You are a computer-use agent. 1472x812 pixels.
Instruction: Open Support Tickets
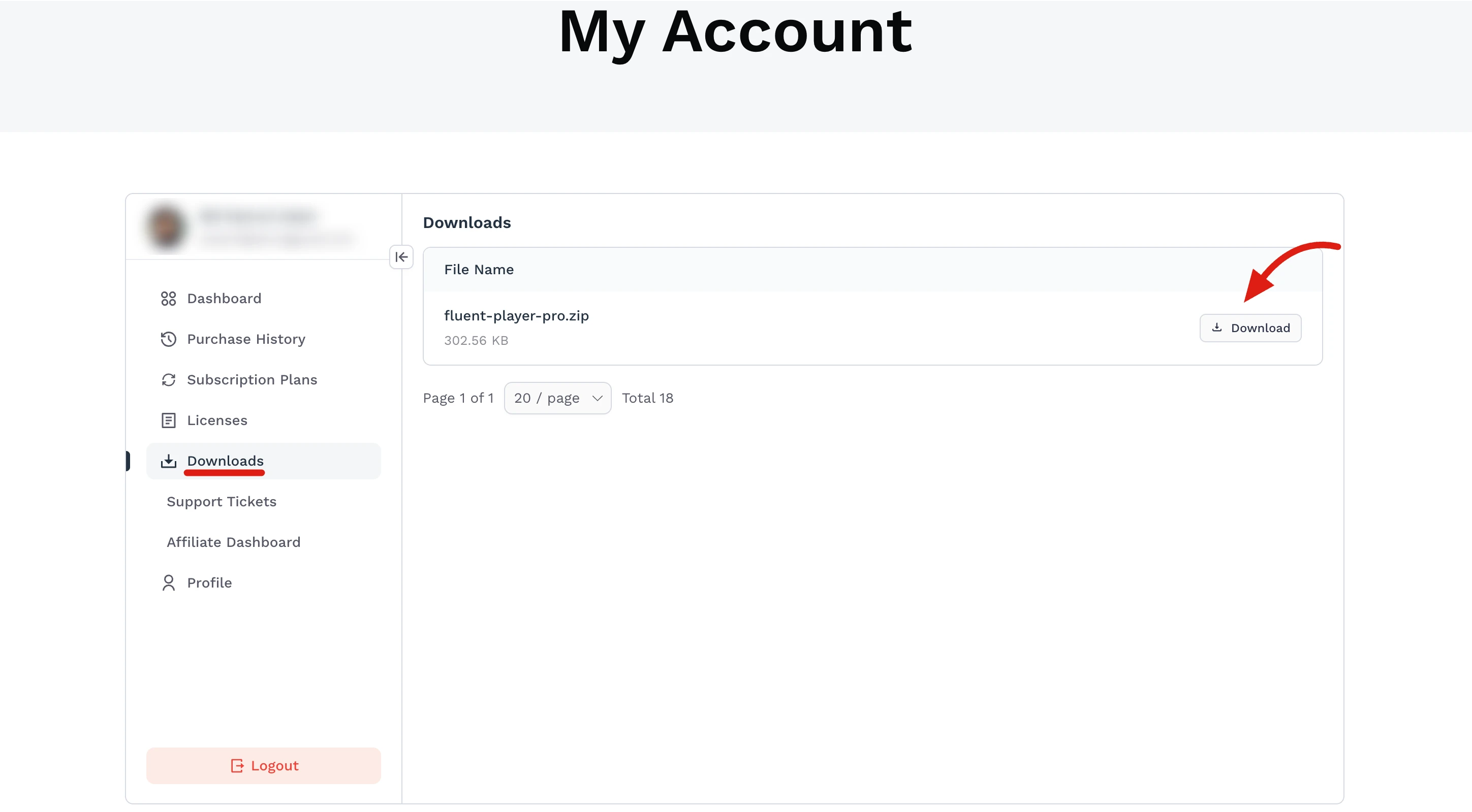pos(263,501)
